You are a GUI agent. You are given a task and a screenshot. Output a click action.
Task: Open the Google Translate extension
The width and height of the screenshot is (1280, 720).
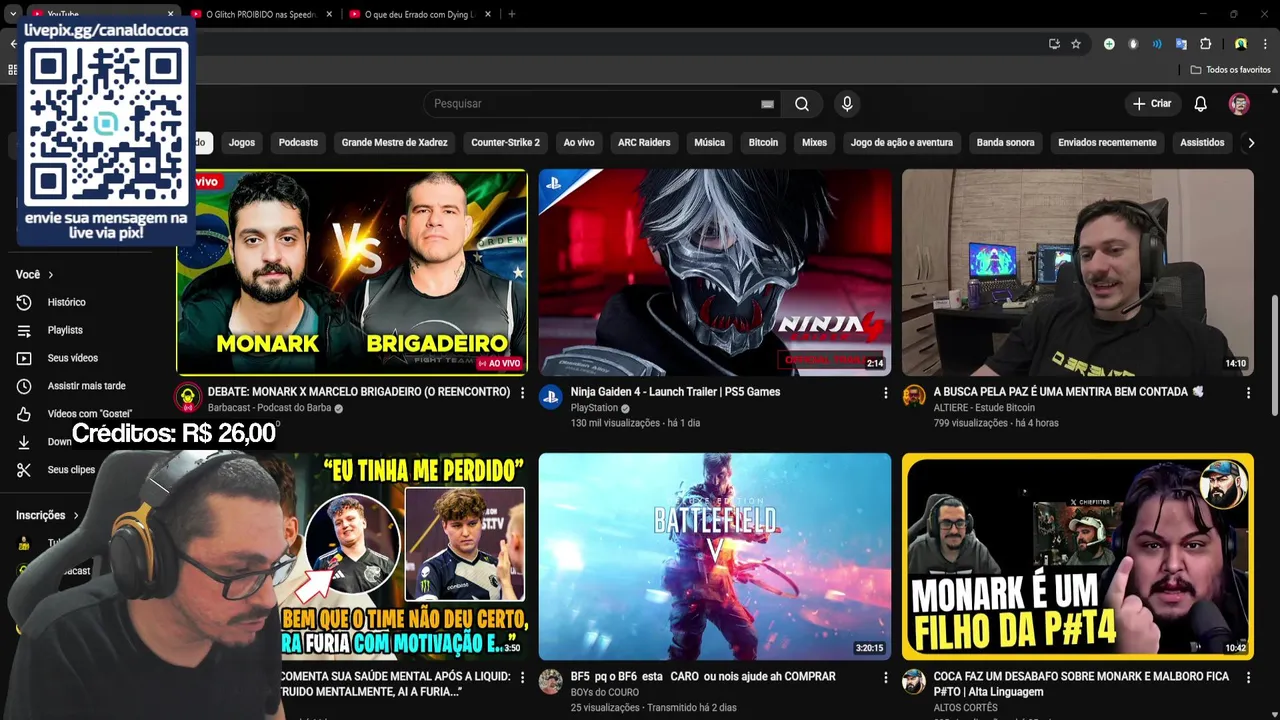(1181, 44)
